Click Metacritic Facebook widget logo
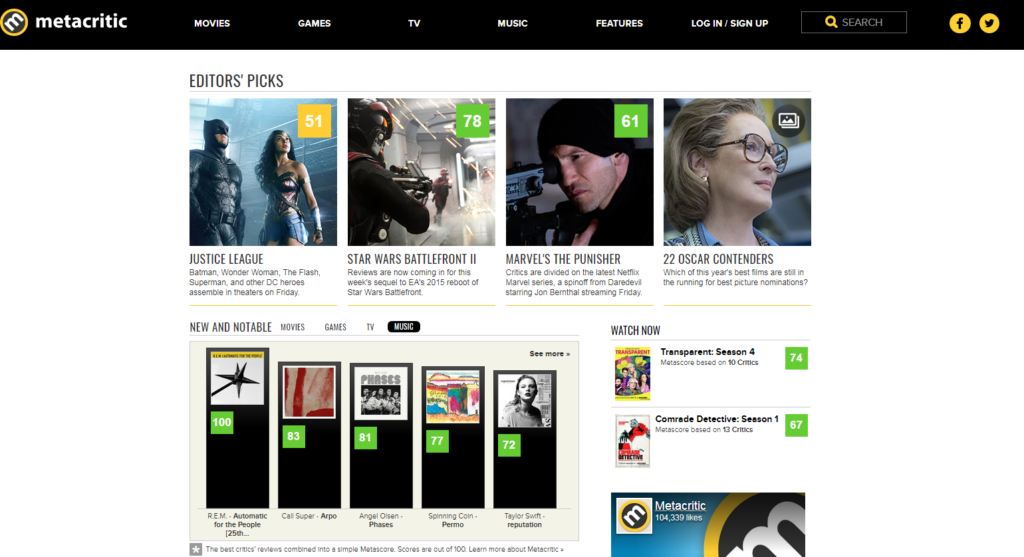1024x557 pixels. [x=633, y=516]
